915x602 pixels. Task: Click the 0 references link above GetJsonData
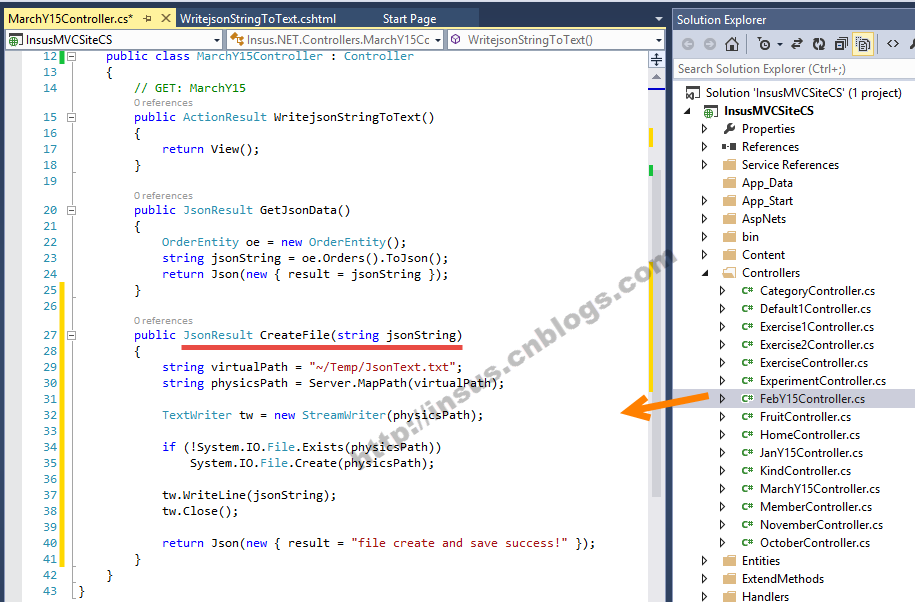coord(163,196)
